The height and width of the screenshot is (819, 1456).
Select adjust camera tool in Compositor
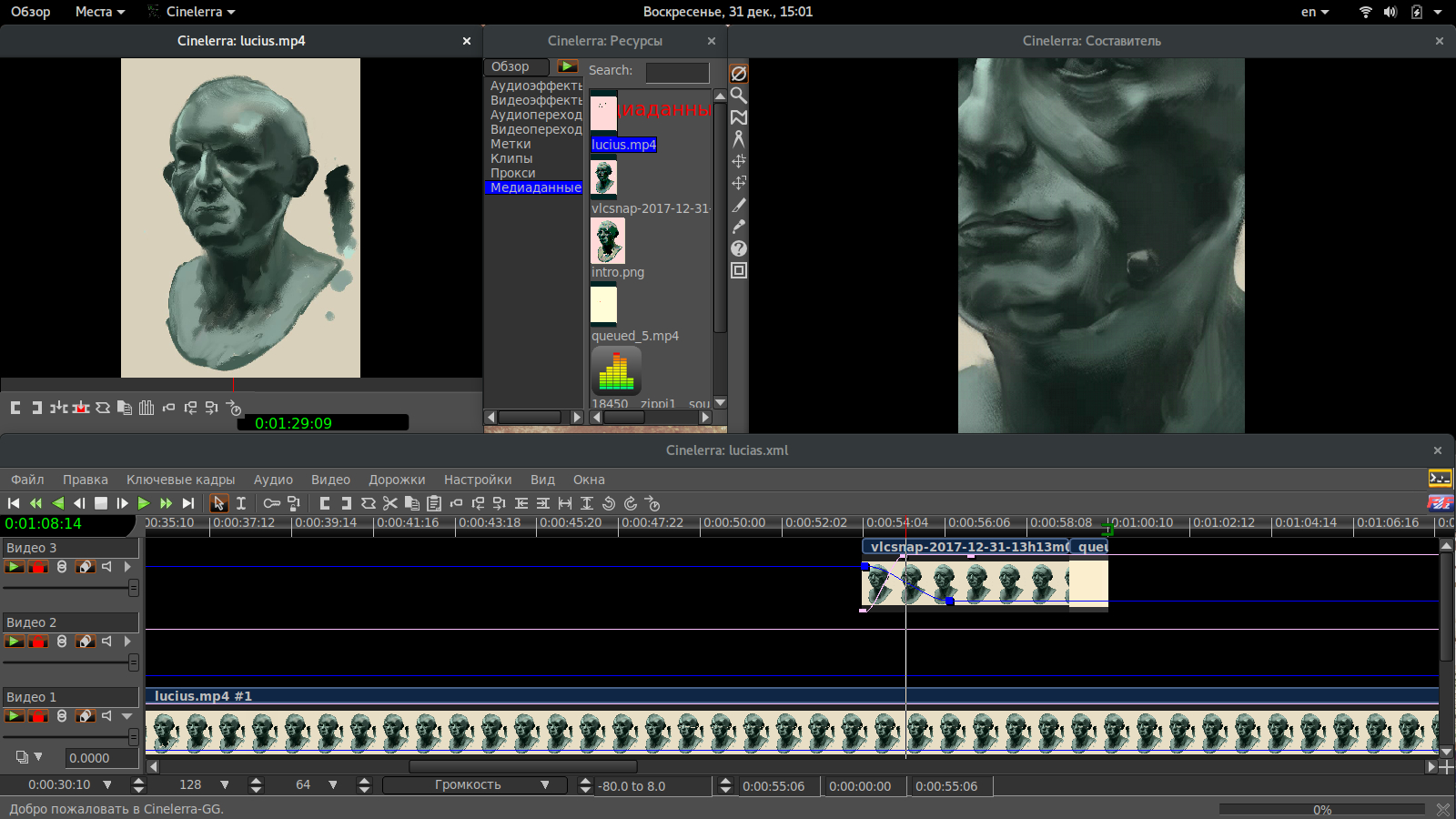[x=739, y=161]
